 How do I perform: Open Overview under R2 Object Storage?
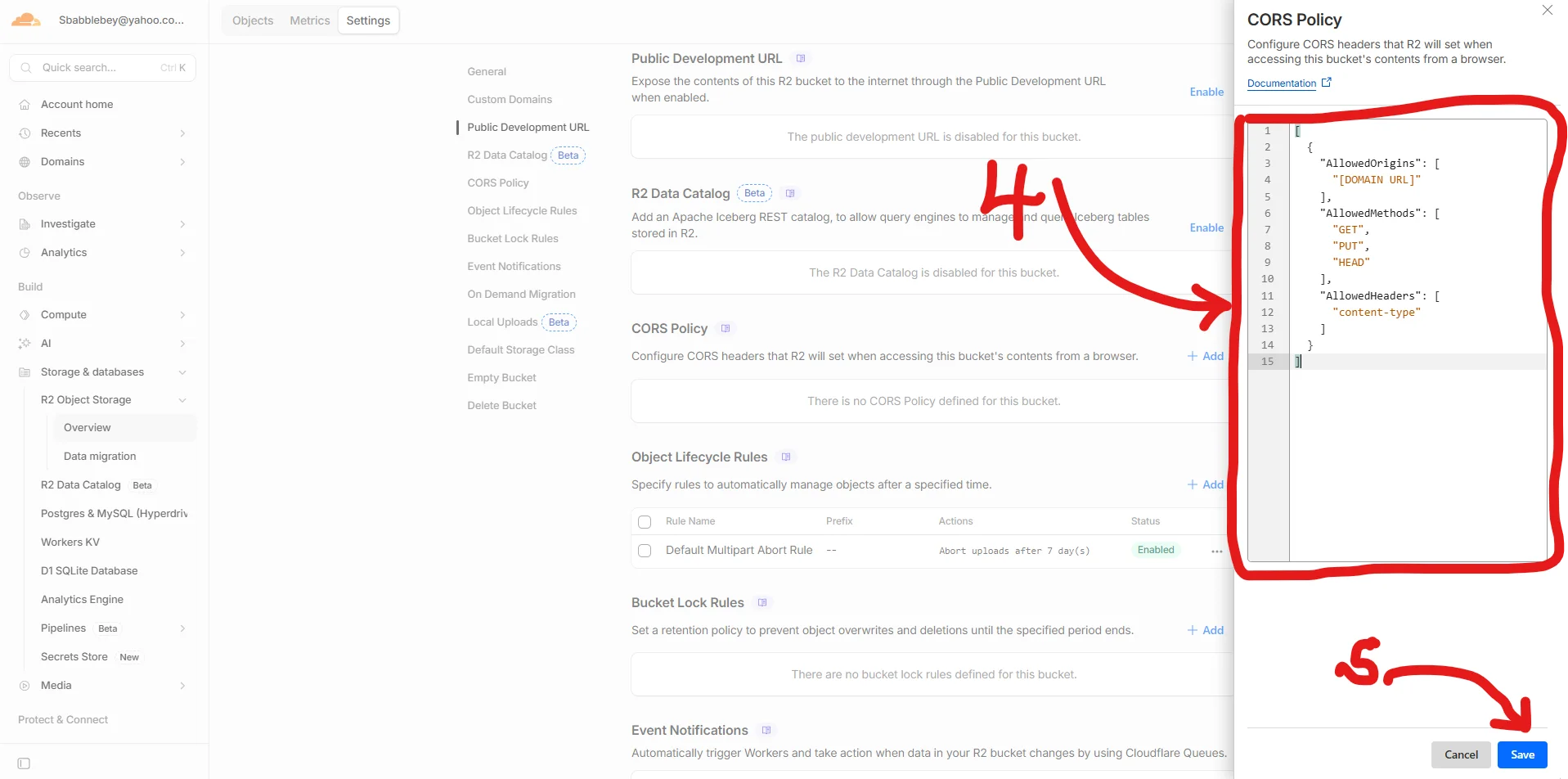pos(124,428)
